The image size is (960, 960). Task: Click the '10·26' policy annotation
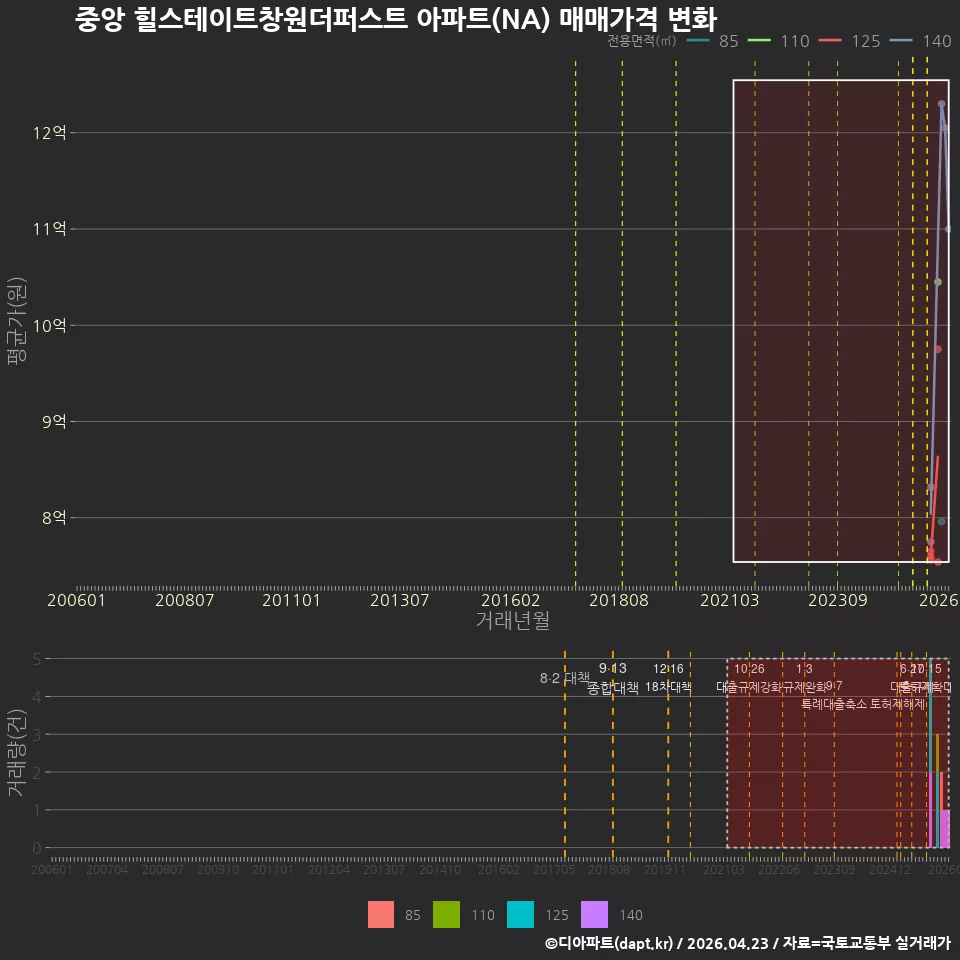coord(749,669)
